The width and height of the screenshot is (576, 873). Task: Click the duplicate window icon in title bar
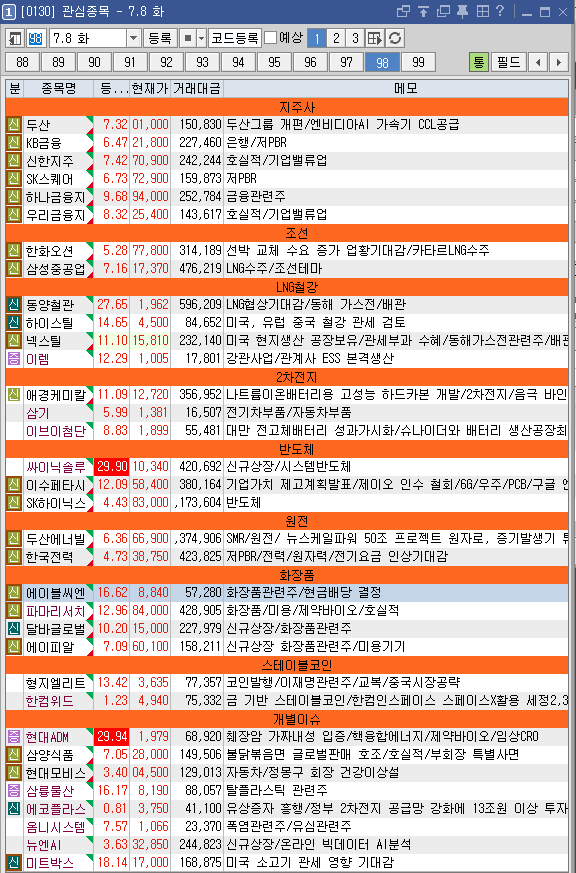pyautogui.click(x=443, y=11)
